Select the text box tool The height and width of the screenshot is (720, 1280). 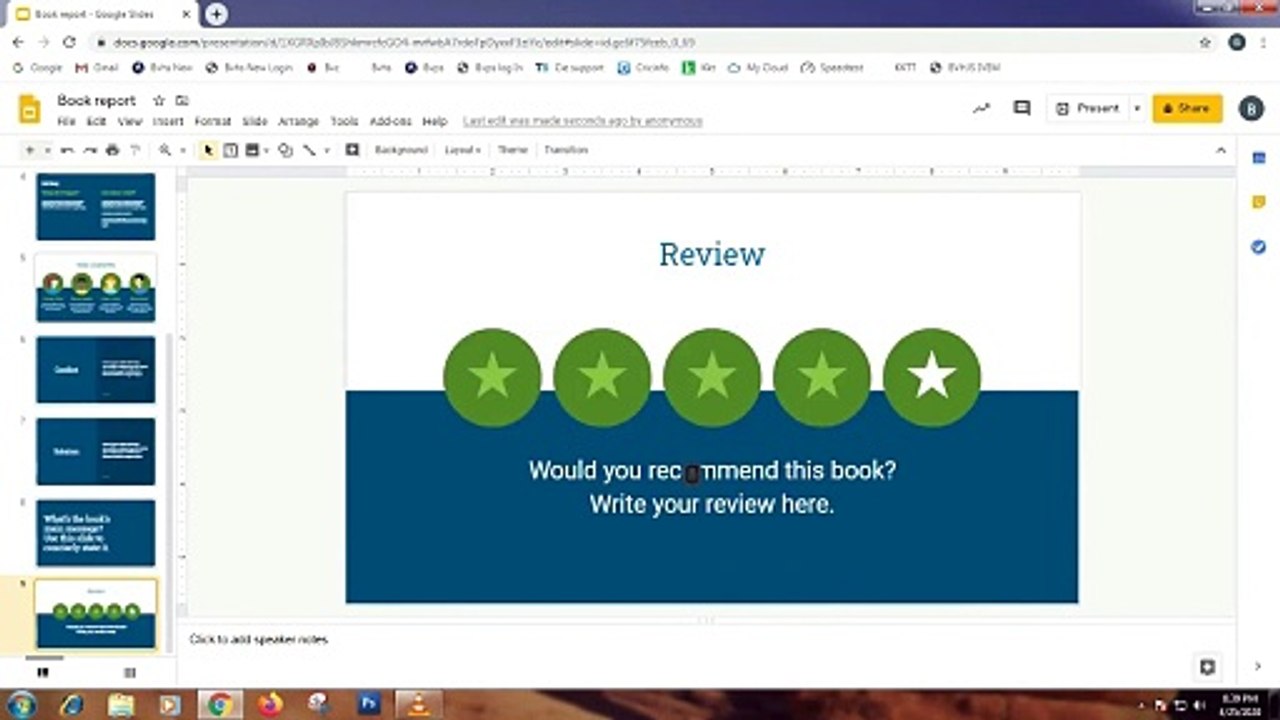point(230,150)
